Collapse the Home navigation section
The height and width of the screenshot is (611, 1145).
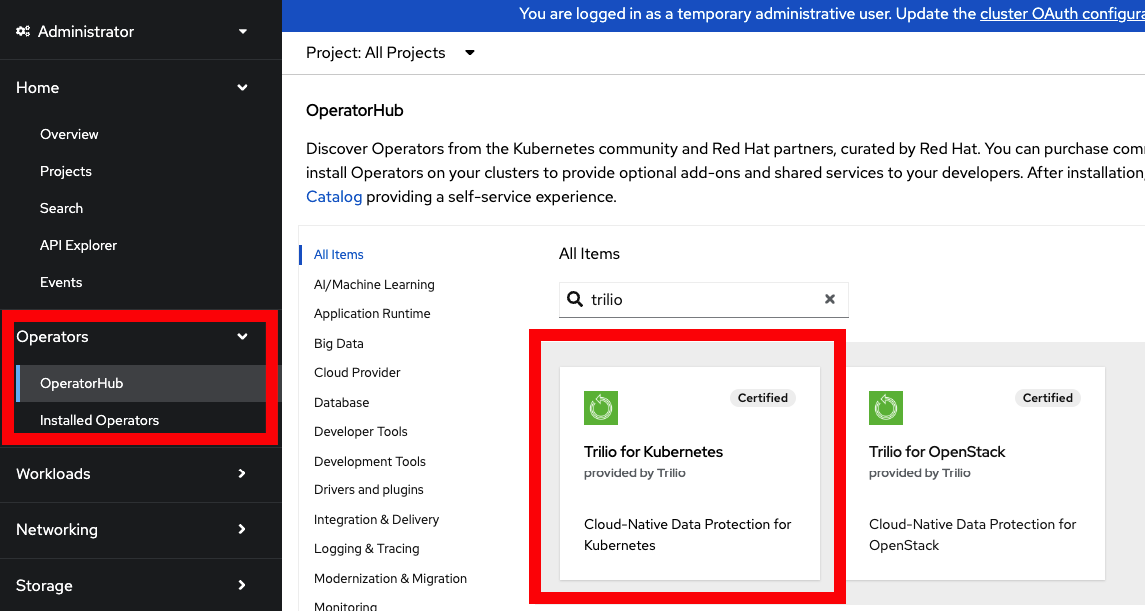(x=242, y=88)
